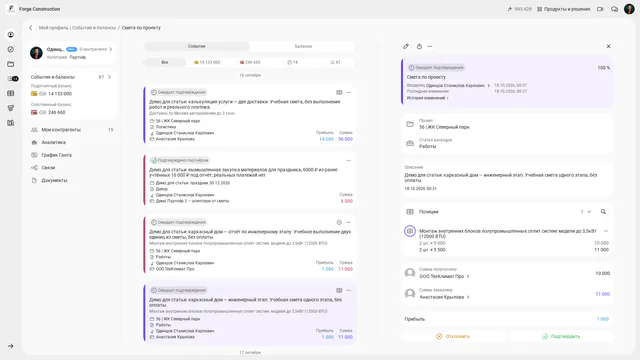Filter by 246 660 balance
The width and height of the screenshot is (640, 360).
[x=250, y=62]
